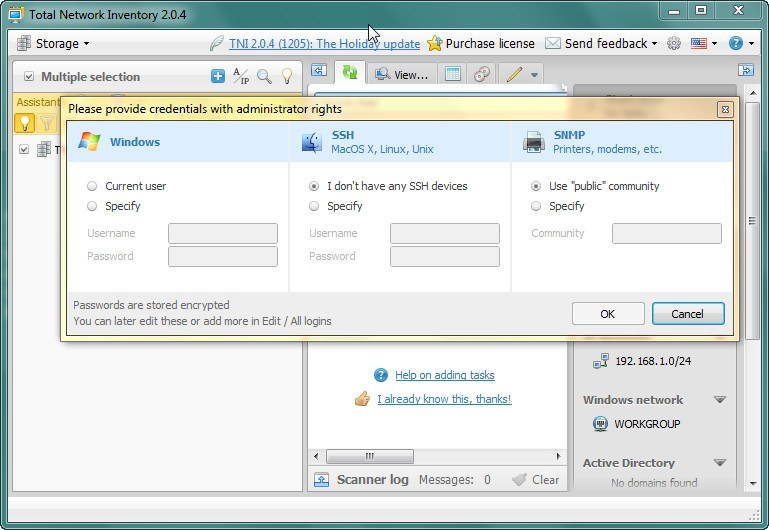The width and height of the screenshot is (769, 530).
Task: Confirm credentials with OK
Action: pos(608,314)
